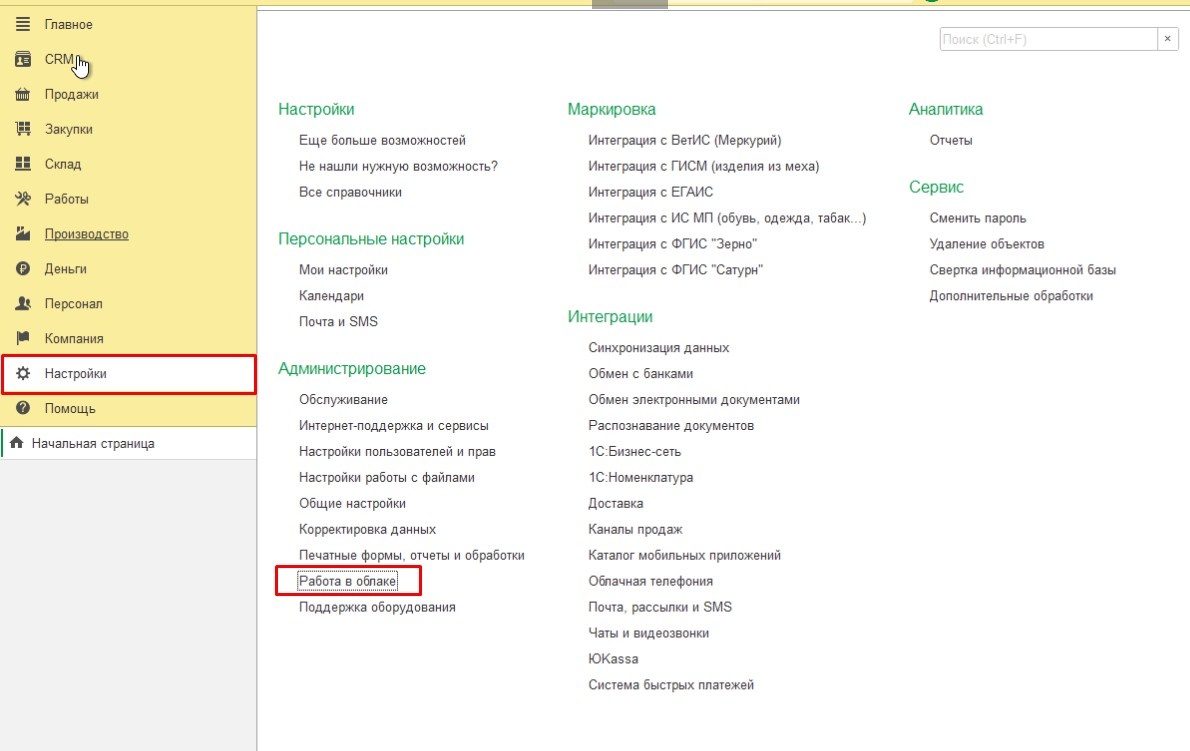Open ЮKassa integration link
This screenshot has width=1190, height=751.
pyautogui.click(x=613, y=658)
